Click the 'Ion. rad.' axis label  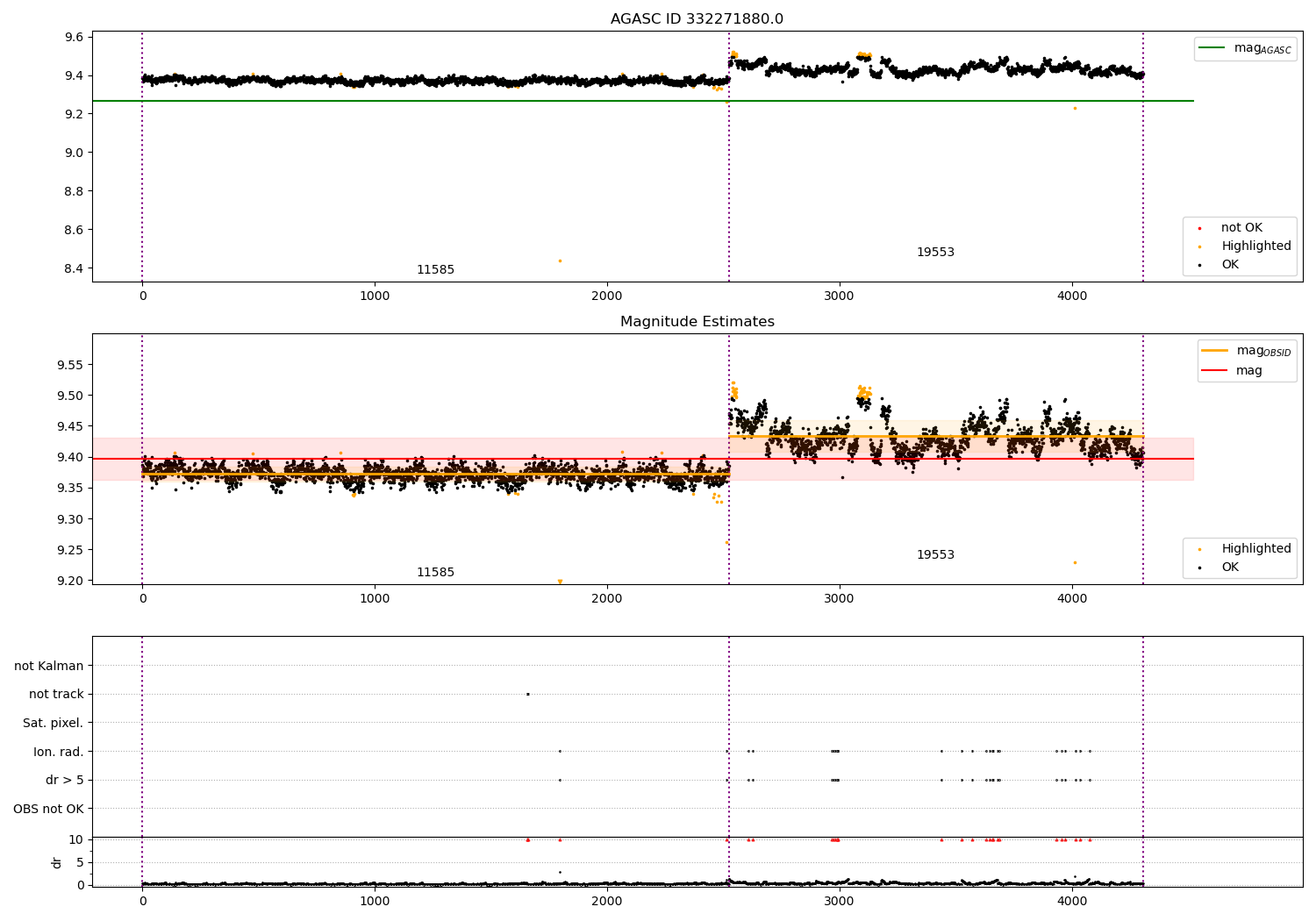coord(59,752)
